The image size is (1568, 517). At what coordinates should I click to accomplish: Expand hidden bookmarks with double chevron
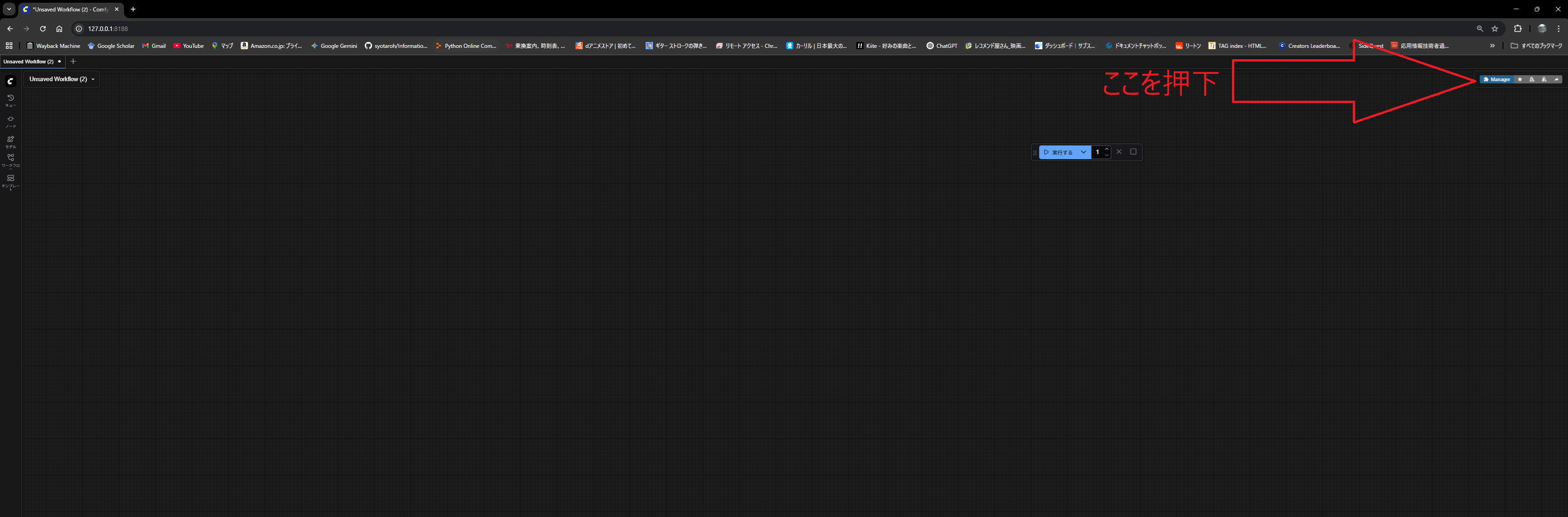coord(1492,46)
